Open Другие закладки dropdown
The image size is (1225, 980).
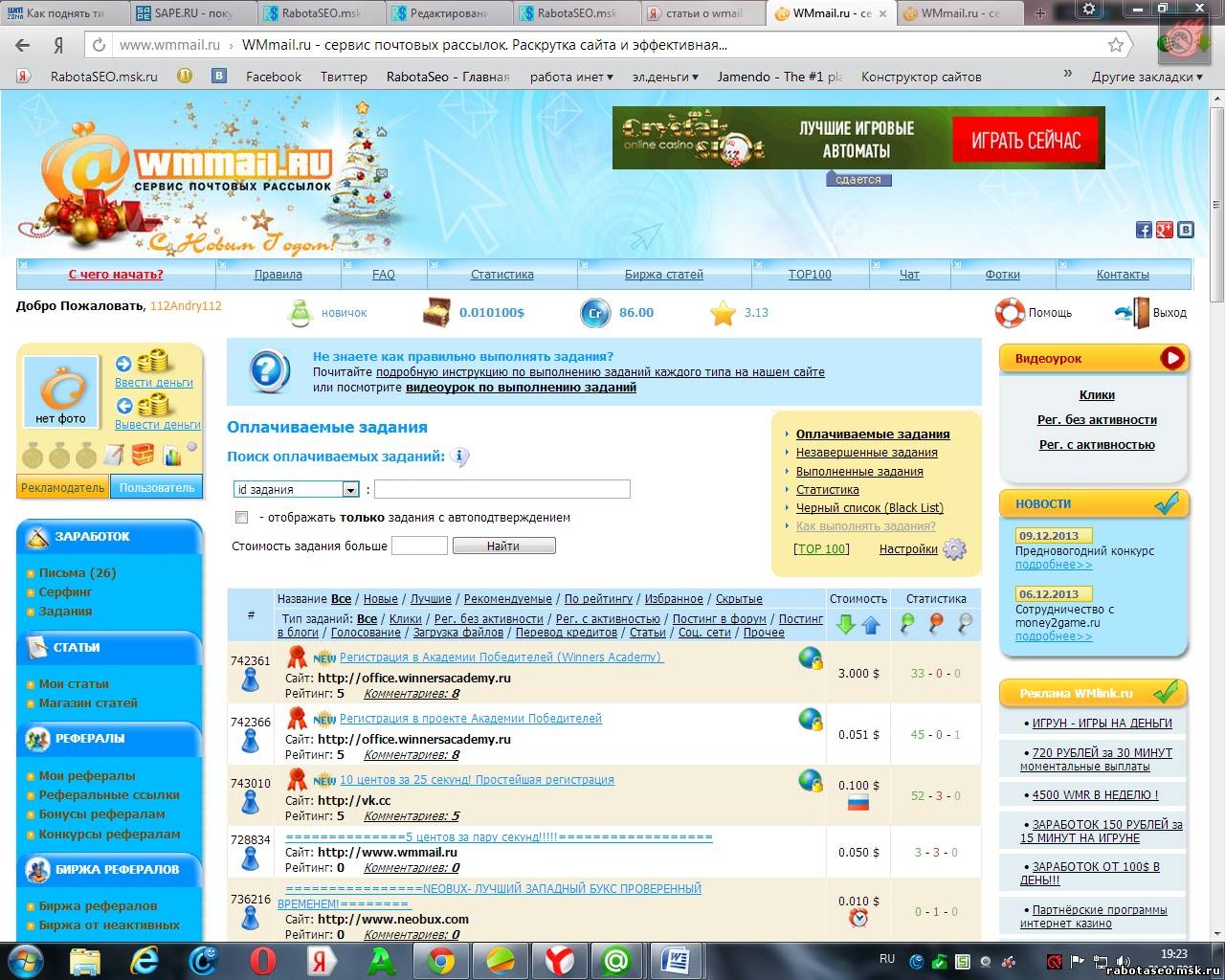(x=1147, y=77)
